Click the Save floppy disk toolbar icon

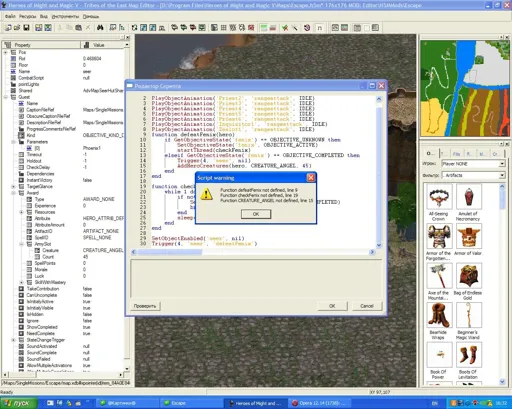(x=26, y=28)
